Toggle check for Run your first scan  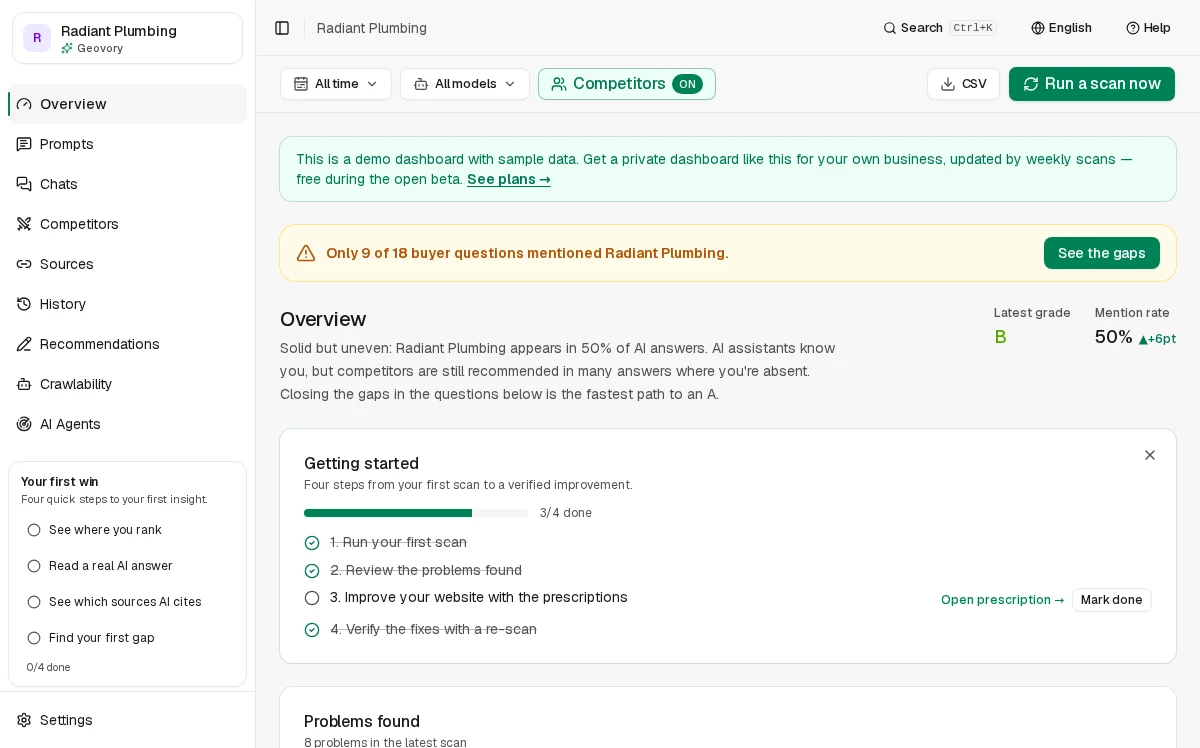(x=312, y=543)
